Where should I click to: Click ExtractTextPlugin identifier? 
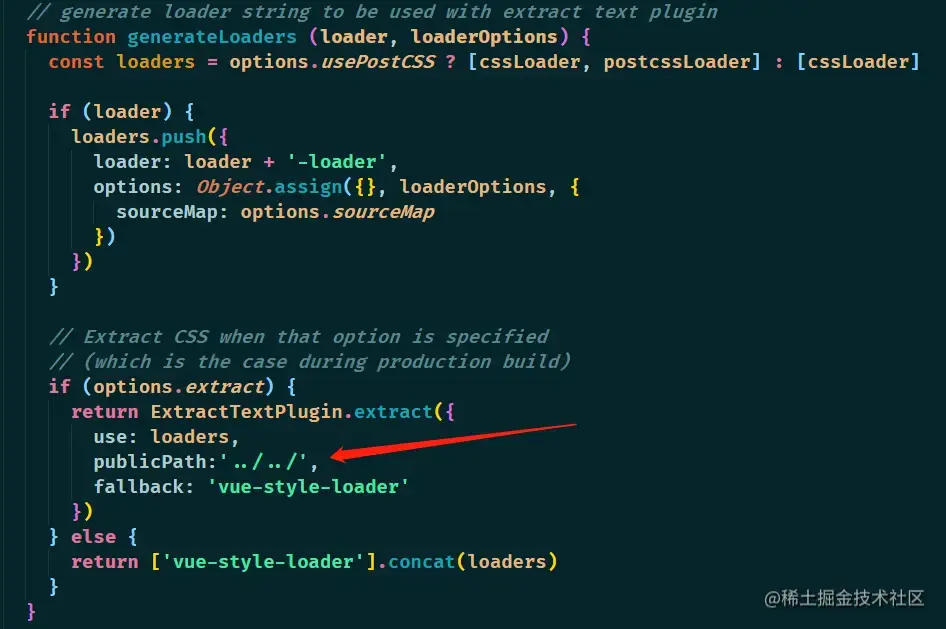point(247,412)
